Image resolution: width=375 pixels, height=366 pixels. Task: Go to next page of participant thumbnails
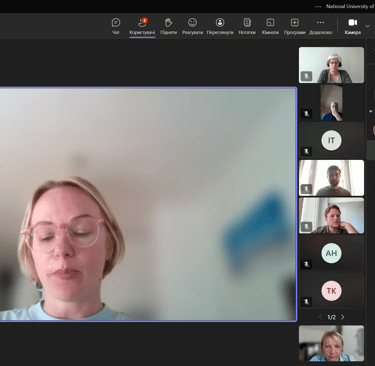343,317
